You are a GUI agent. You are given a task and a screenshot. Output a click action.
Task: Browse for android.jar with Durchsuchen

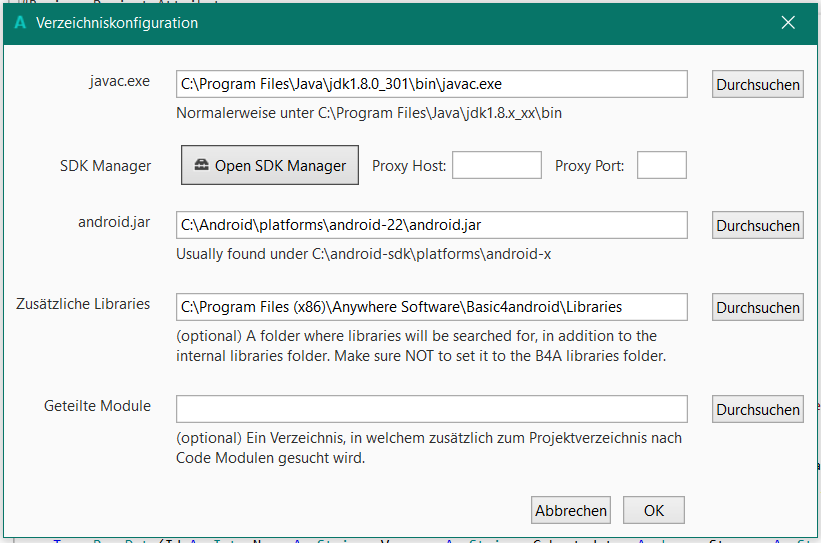[x=758, y=226]
